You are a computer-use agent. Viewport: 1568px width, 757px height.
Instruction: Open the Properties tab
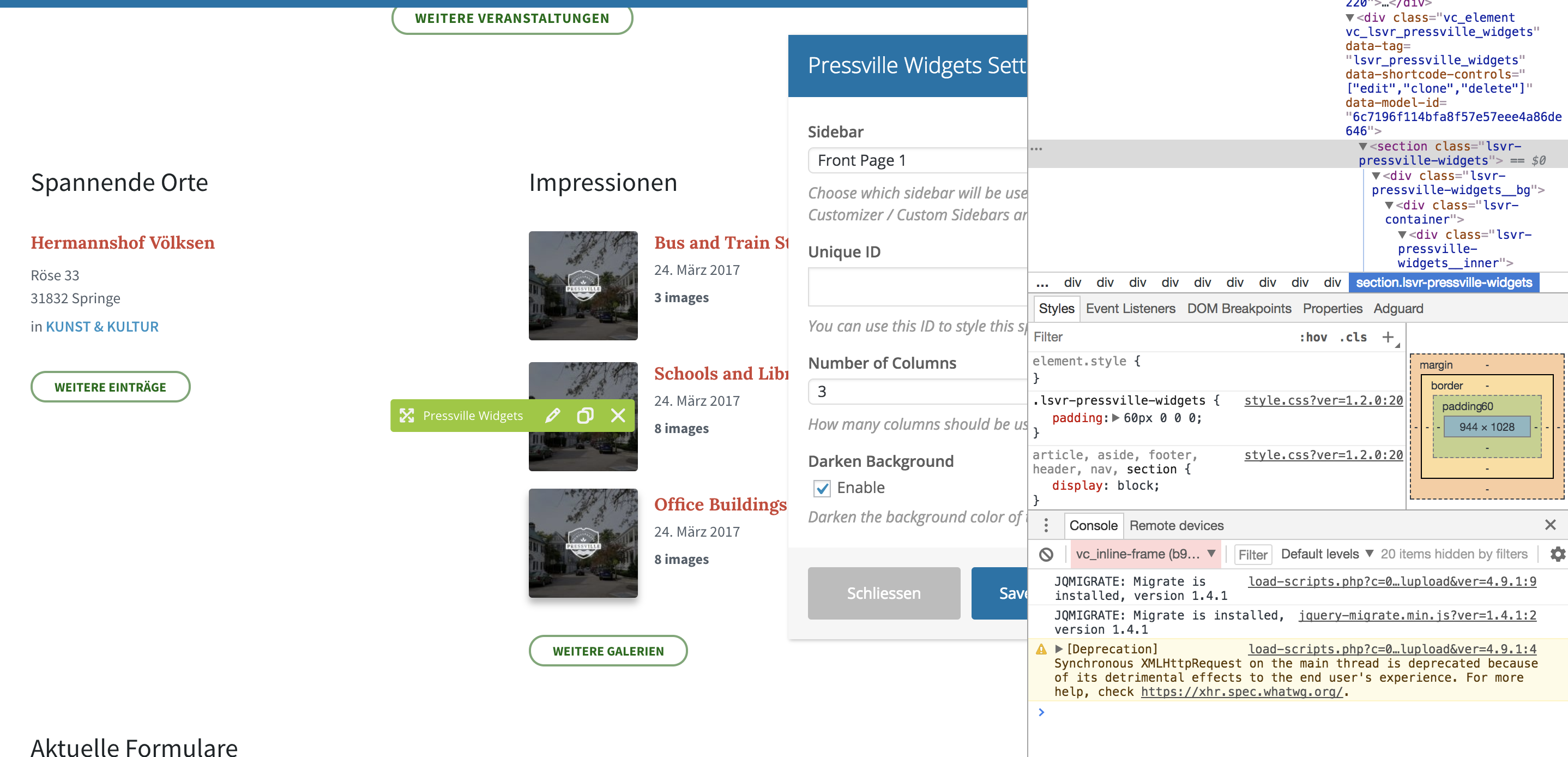pyautogui.click(x=1332, y=309)
